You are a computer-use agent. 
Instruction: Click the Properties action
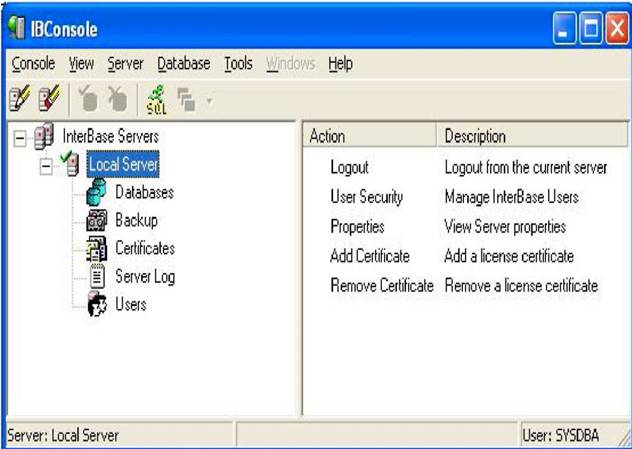pyautogui.click(x=358, y=227)
